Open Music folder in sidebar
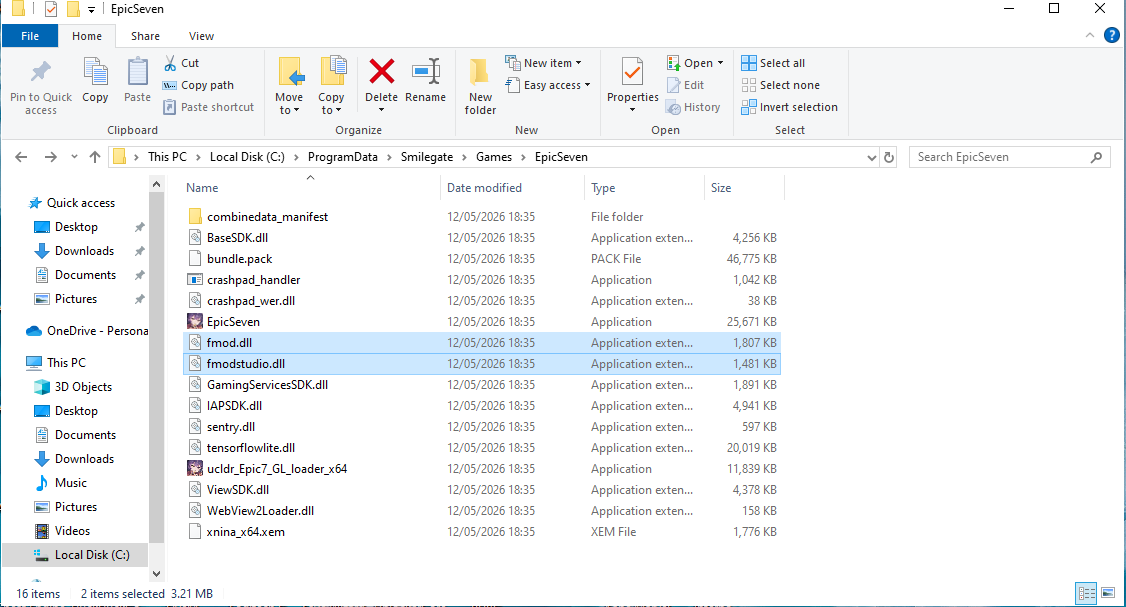The image size is (1126, 607). click(x=70, y=483)
